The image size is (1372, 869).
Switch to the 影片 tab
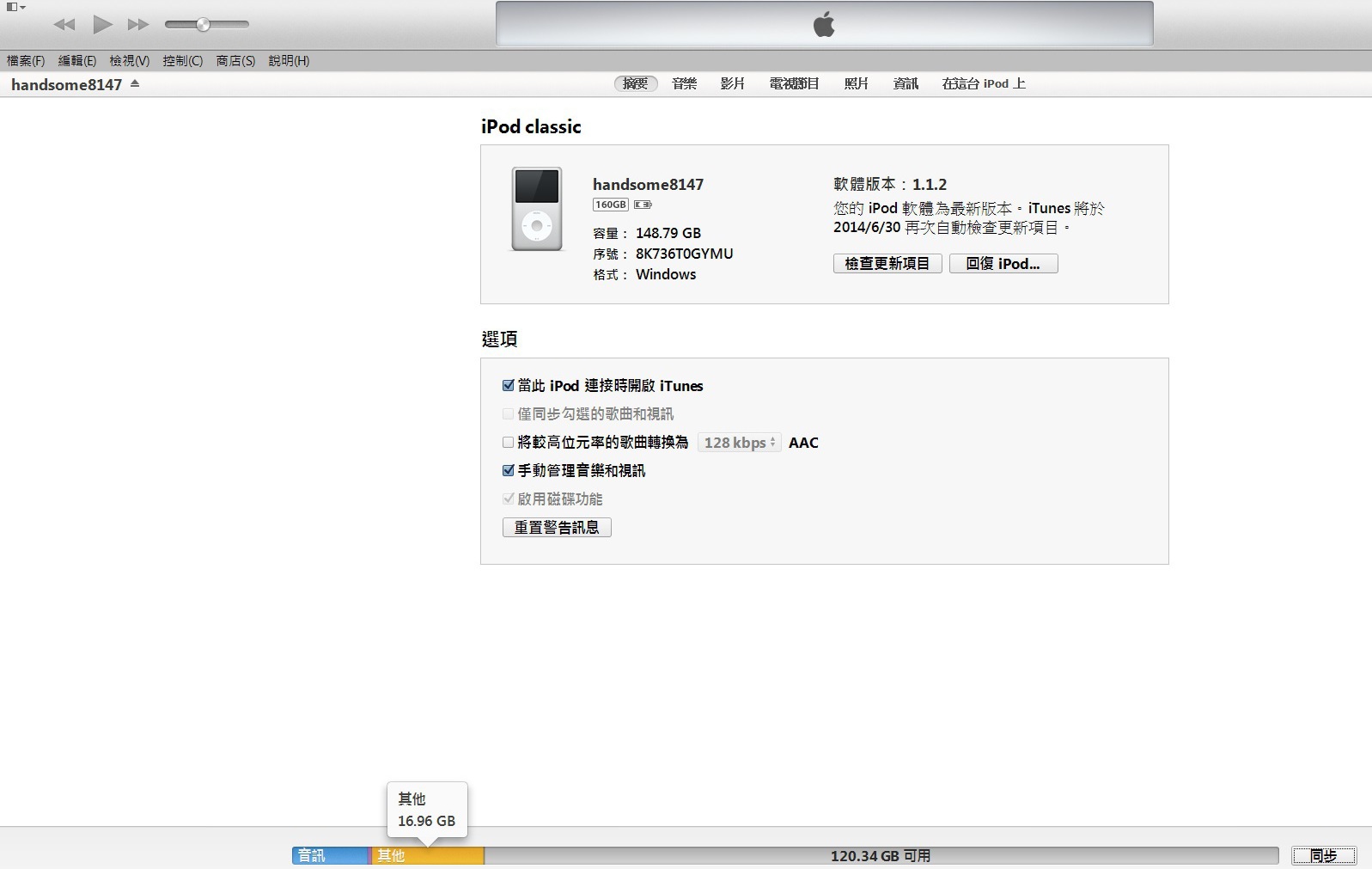pos(733,83)
